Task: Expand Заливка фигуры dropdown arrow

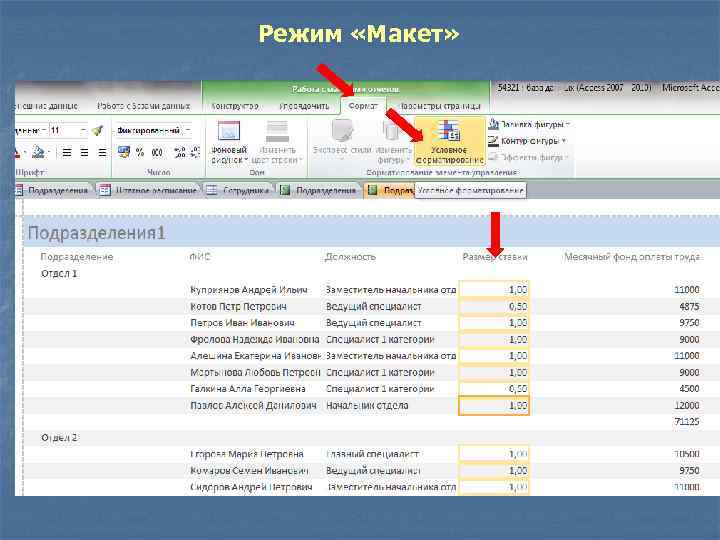Action: point(568,124)
